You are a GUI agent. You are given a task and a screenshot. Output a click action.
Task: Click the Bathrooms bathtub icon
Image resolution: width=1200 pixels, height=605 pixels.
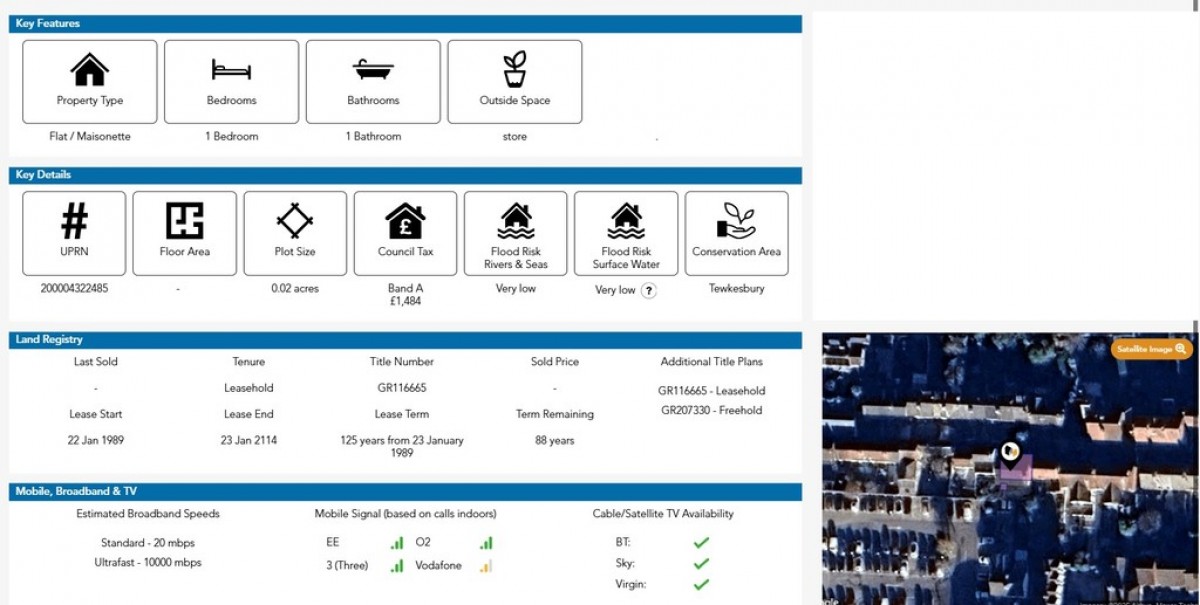pos(373,70)
